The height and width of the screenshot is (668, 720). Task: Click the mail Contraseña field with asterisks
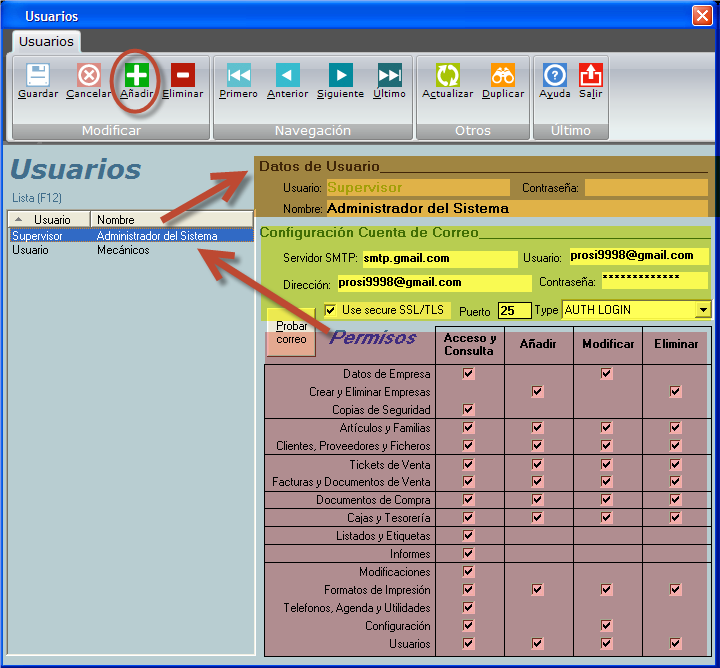(x=654, y=280)
